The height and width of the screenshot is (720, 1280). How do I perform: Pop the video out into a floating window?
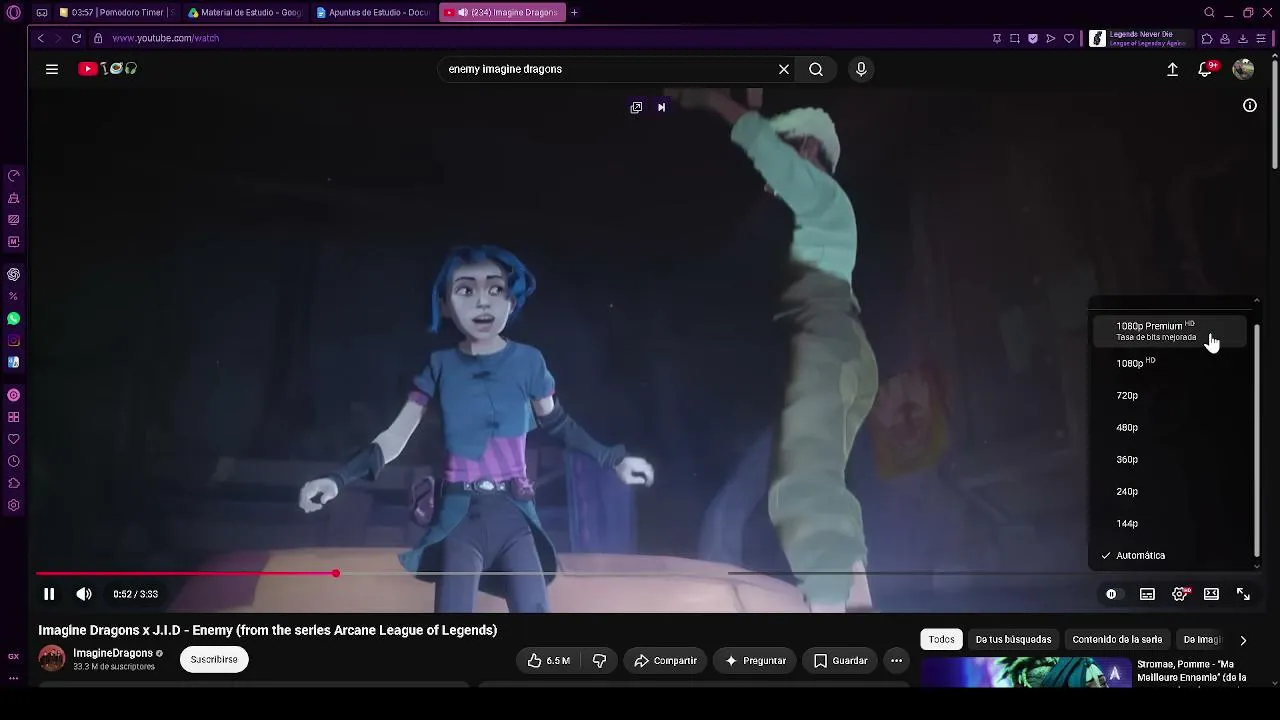coord(636,107)
